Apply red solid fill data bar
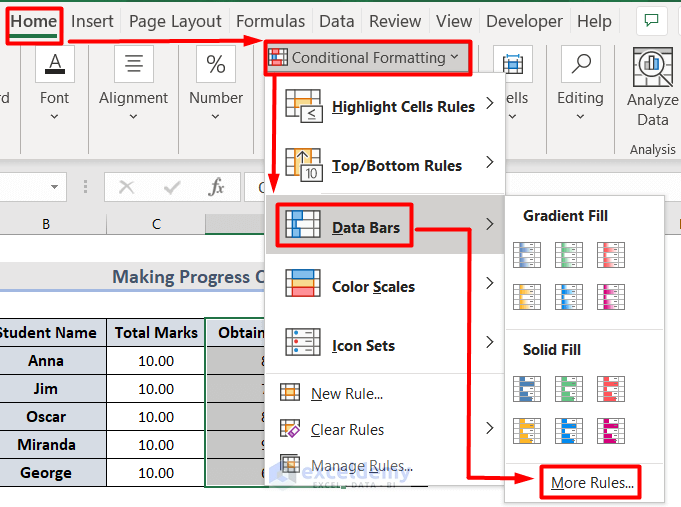Screen dimensions: 681x507 (611, 389)
